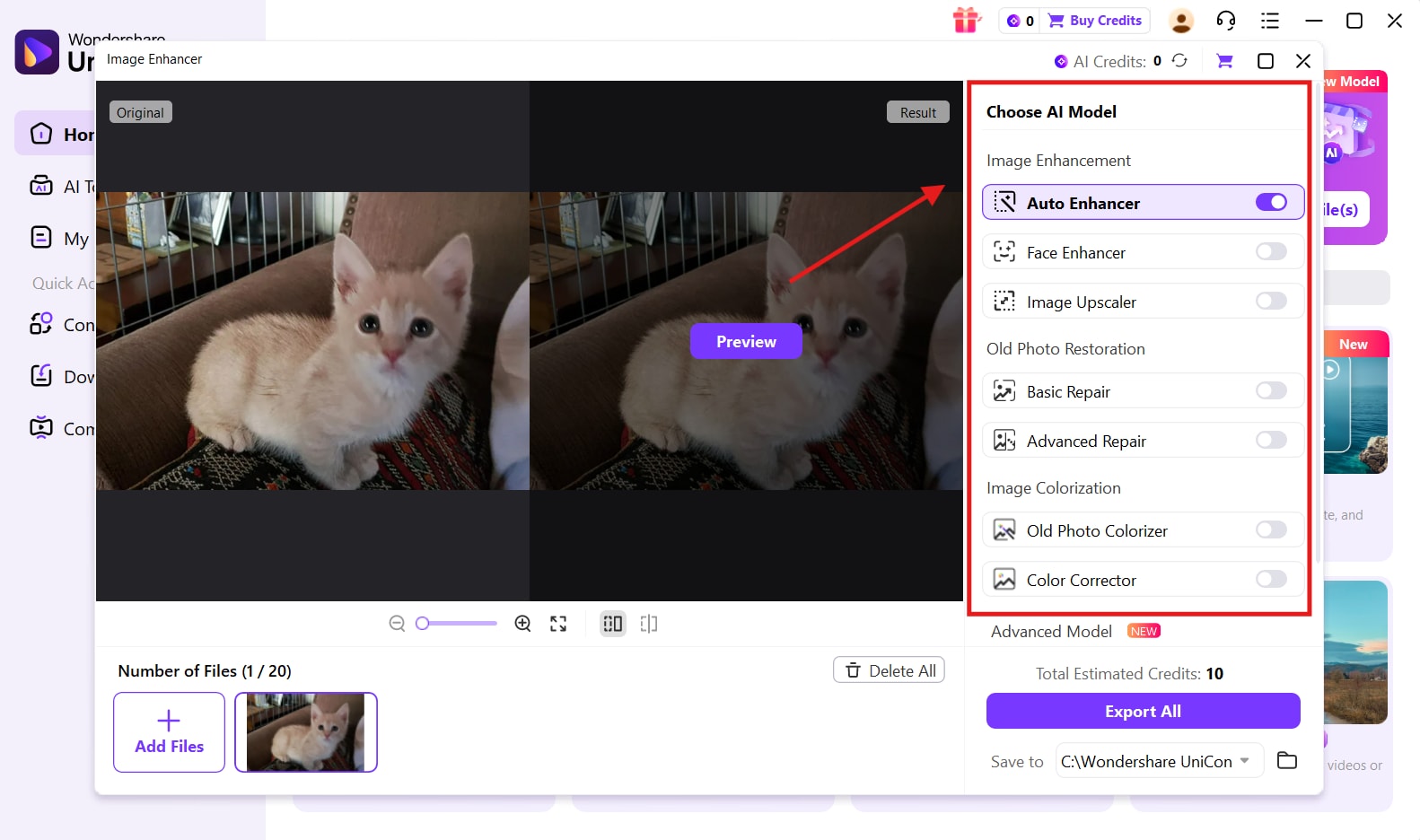Click the Add Files button
This screenshot has width=1420, height=840.
[x=169, y=732]
